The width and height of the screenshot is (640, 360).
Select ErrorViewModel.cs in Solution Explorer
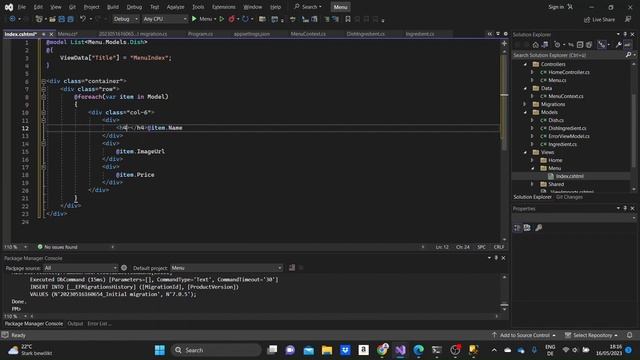click(x=569, y=136)
